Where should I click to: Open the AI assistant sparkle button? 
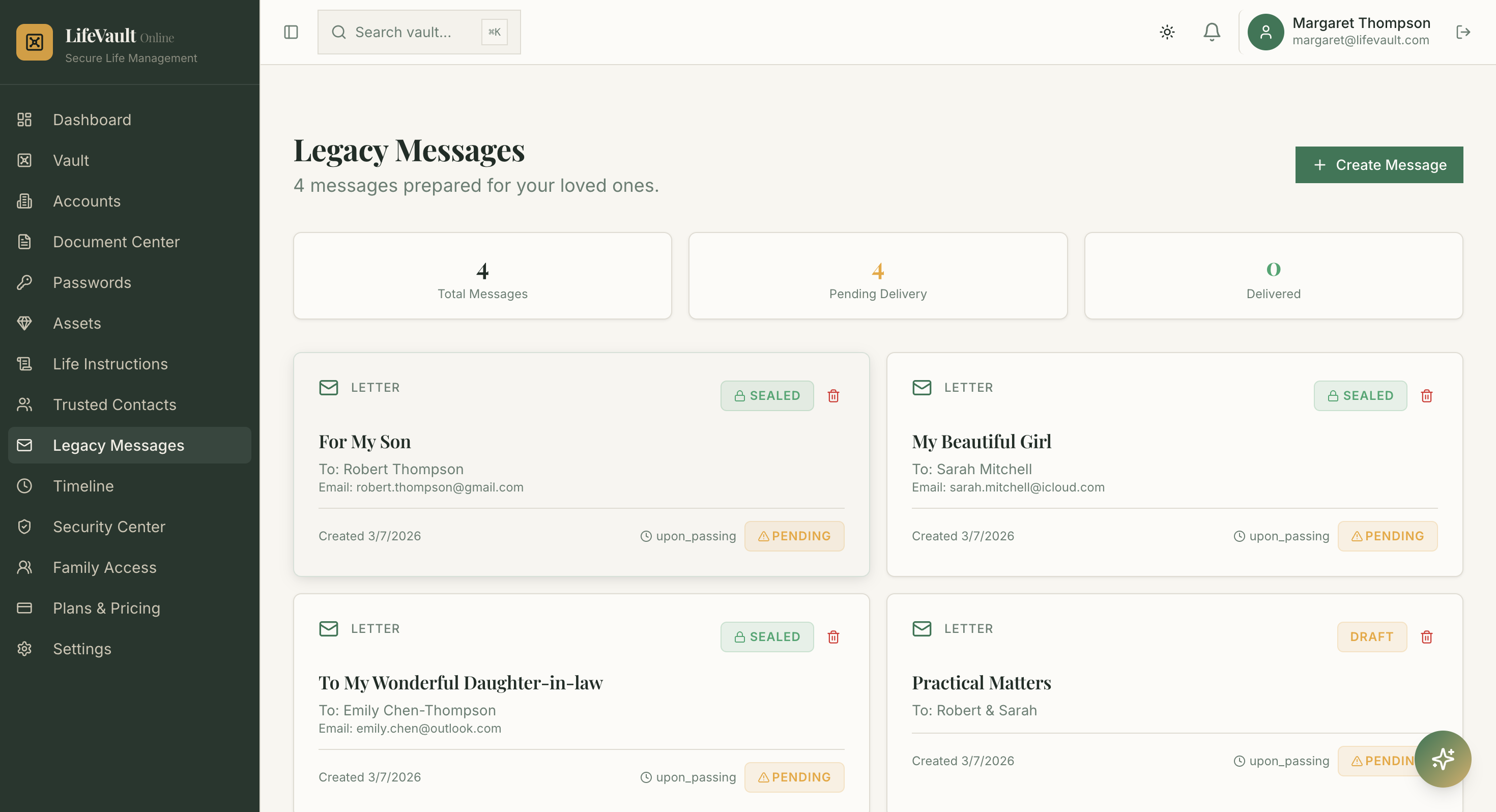click(x=1443, y=759)
